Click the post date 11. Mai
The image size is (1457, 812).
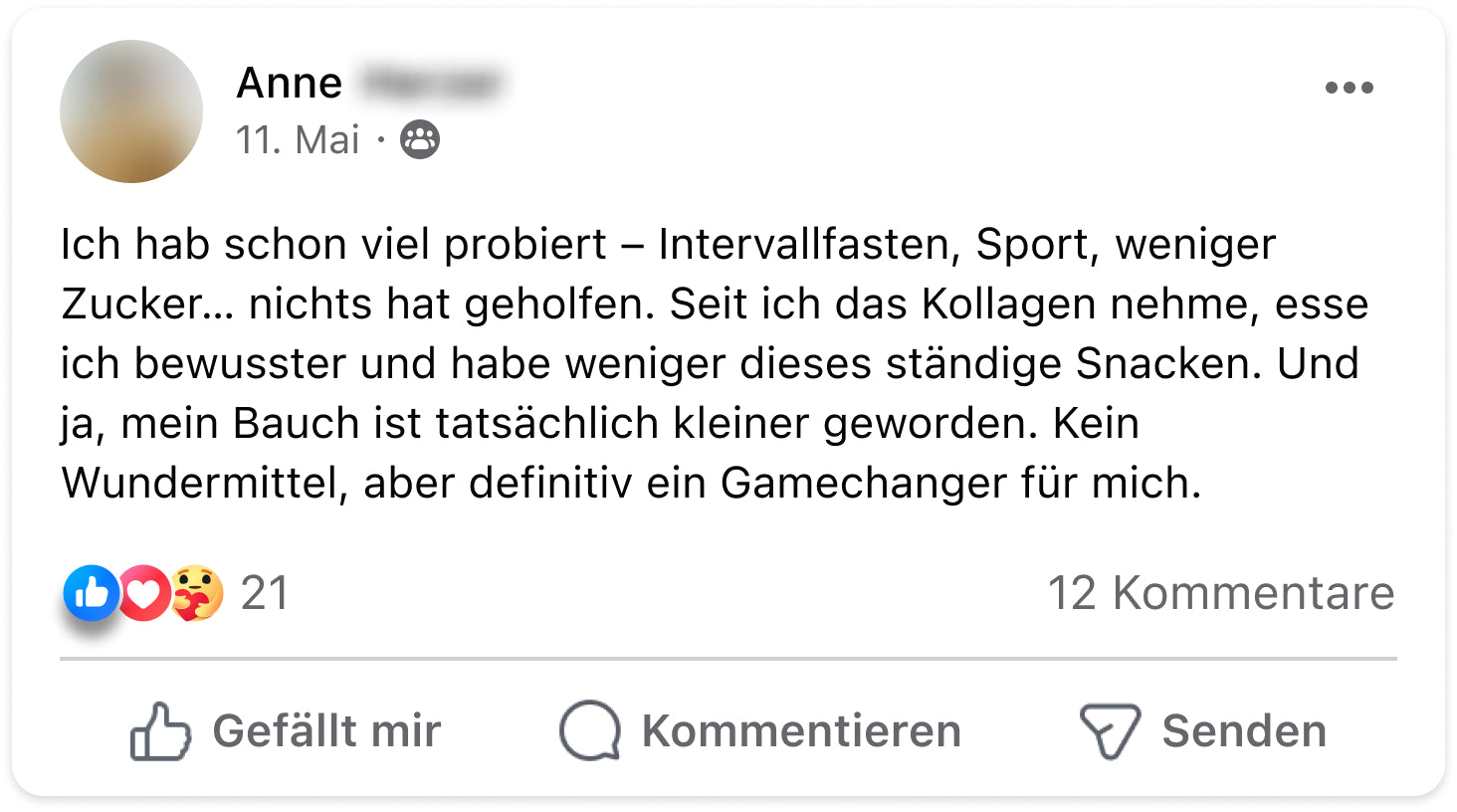click(298, 140)
